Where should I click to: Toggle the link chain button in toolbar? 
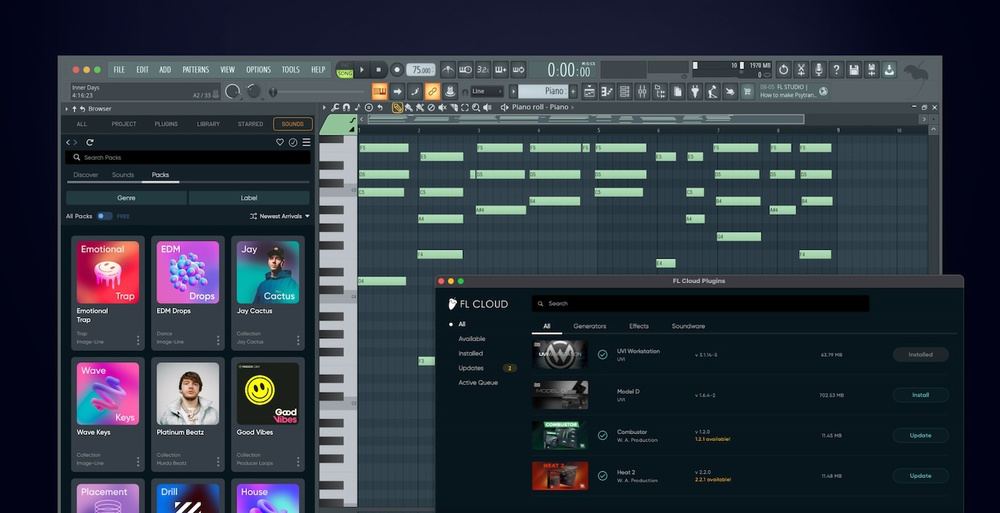pos(432,91)
